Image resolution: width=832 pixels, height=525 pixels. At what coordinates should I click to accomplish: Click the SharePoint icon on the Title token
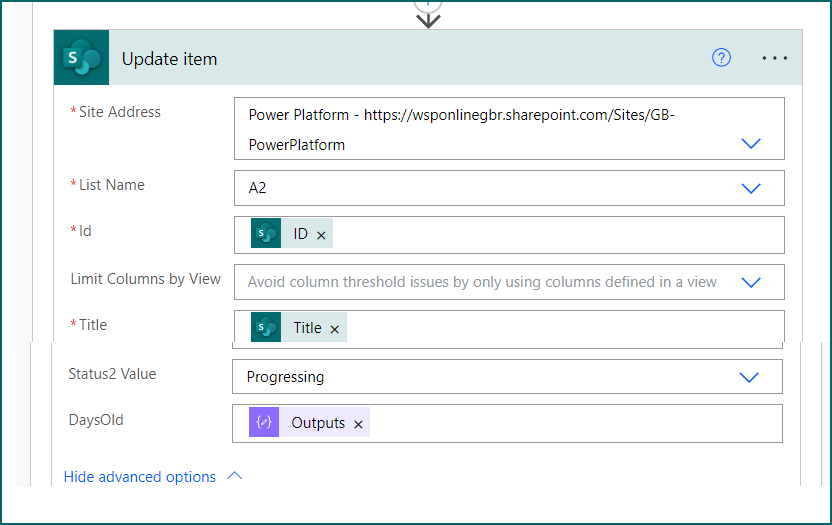[x=266, y=327]
